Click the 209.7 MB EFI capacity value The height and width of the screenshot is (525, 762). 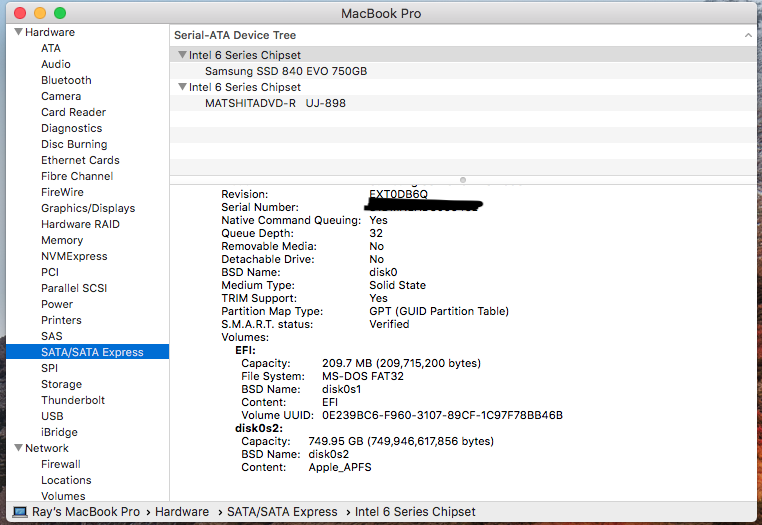(401, 363)
